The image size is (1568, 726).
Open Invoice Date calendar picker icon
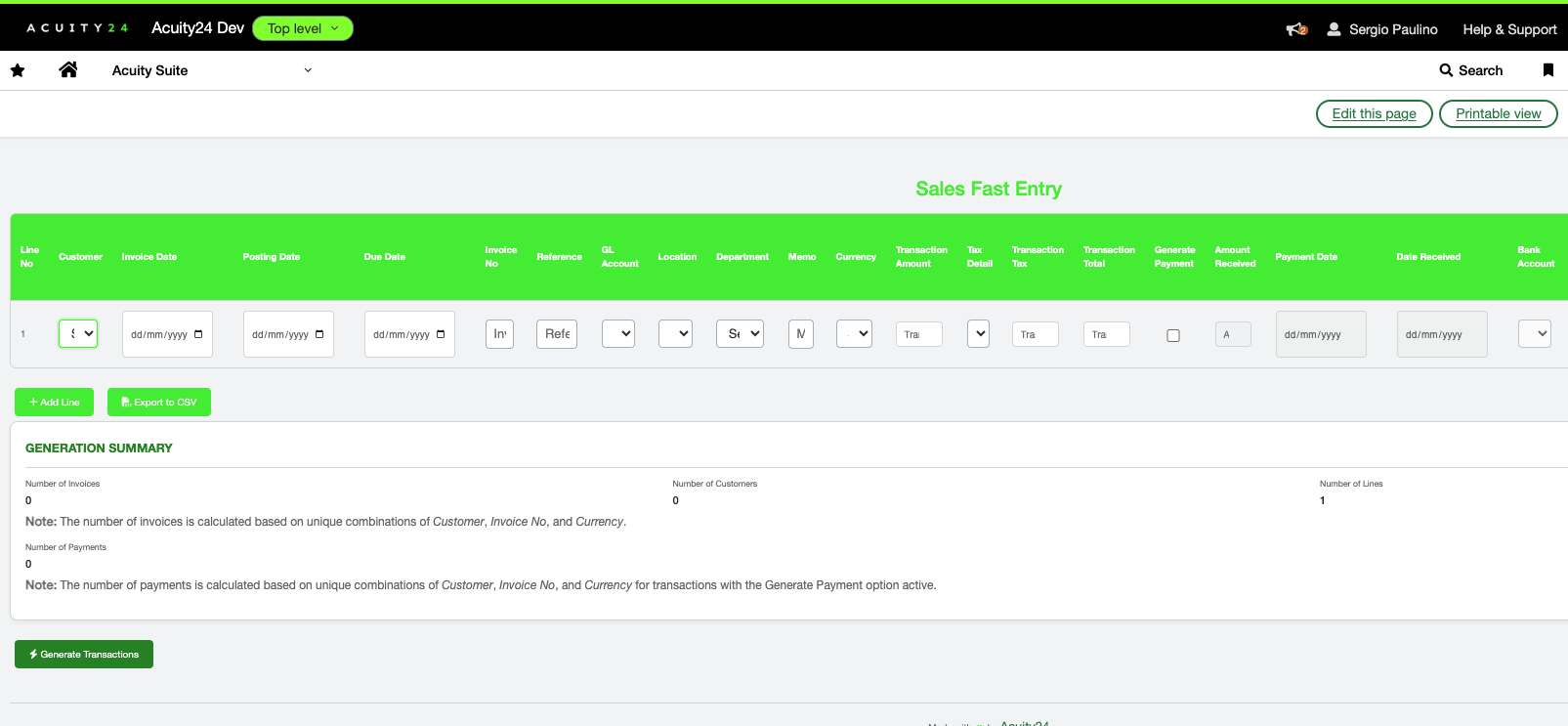198,334
